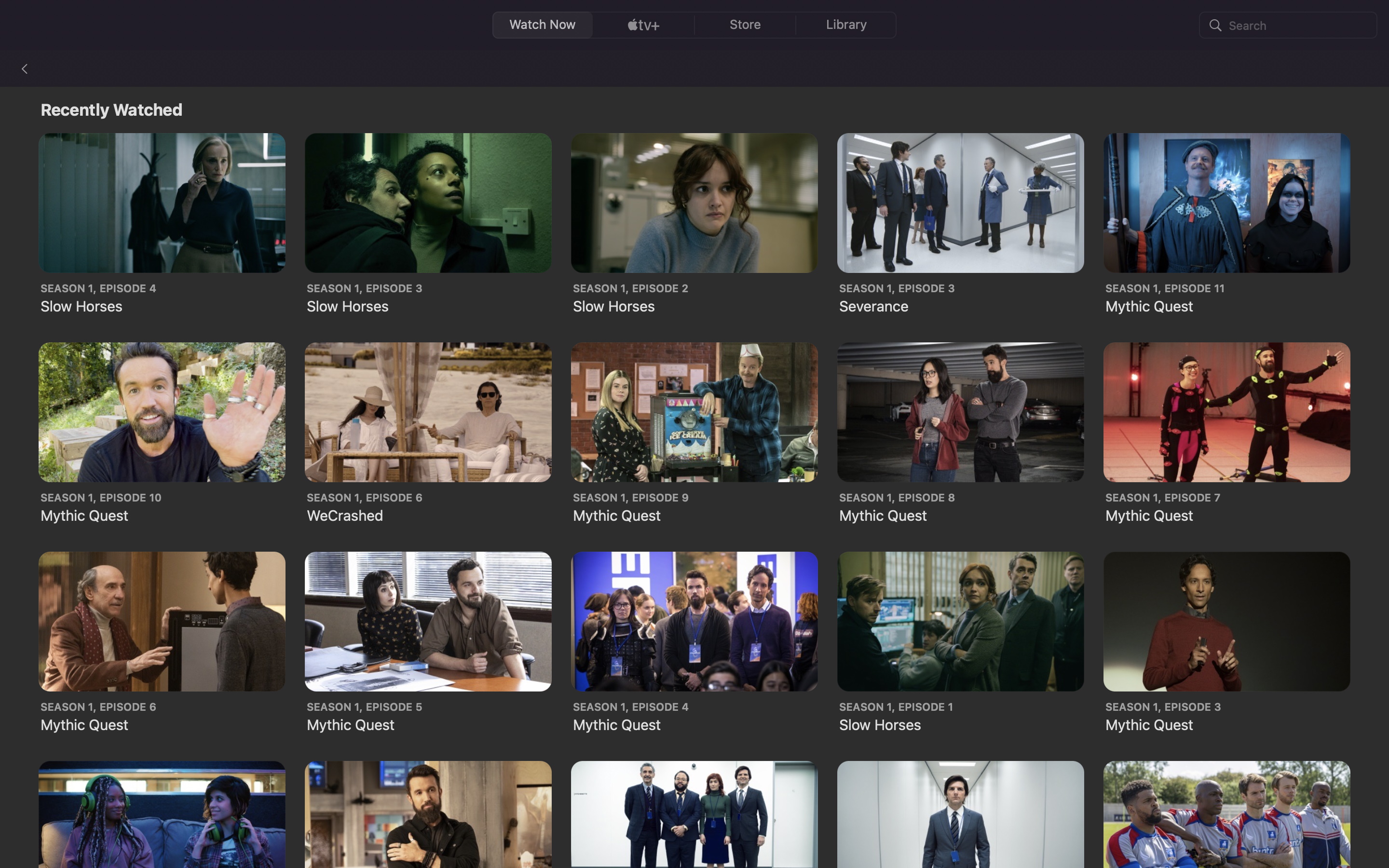
Task: Click the back navigation arrow
Action: click(x=24, y=68)
